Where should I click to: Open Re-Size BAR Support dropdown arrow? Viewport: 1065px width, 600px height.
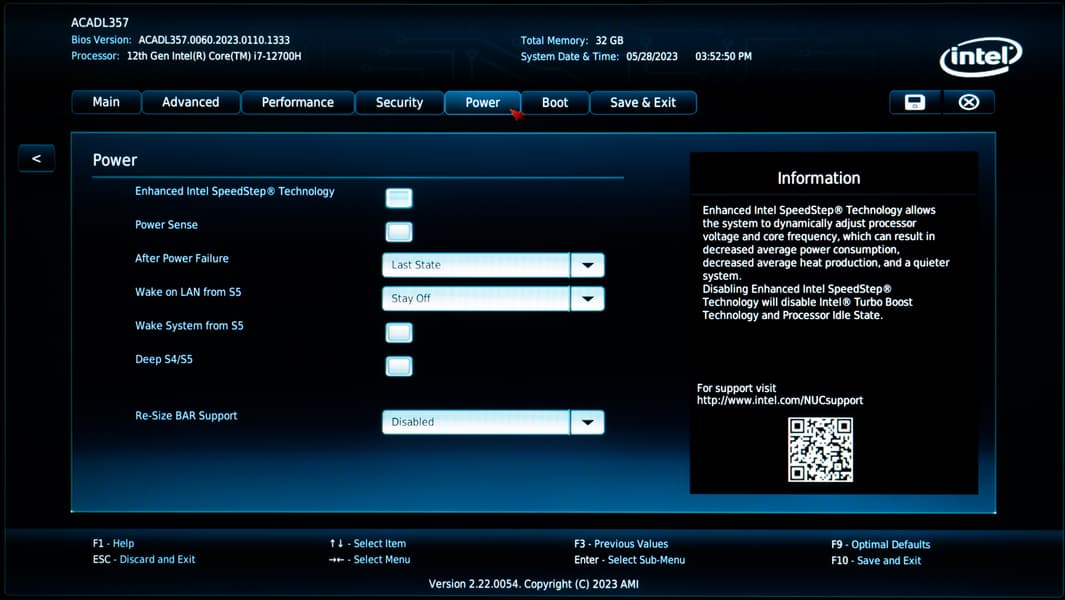[x=588, y=422]
